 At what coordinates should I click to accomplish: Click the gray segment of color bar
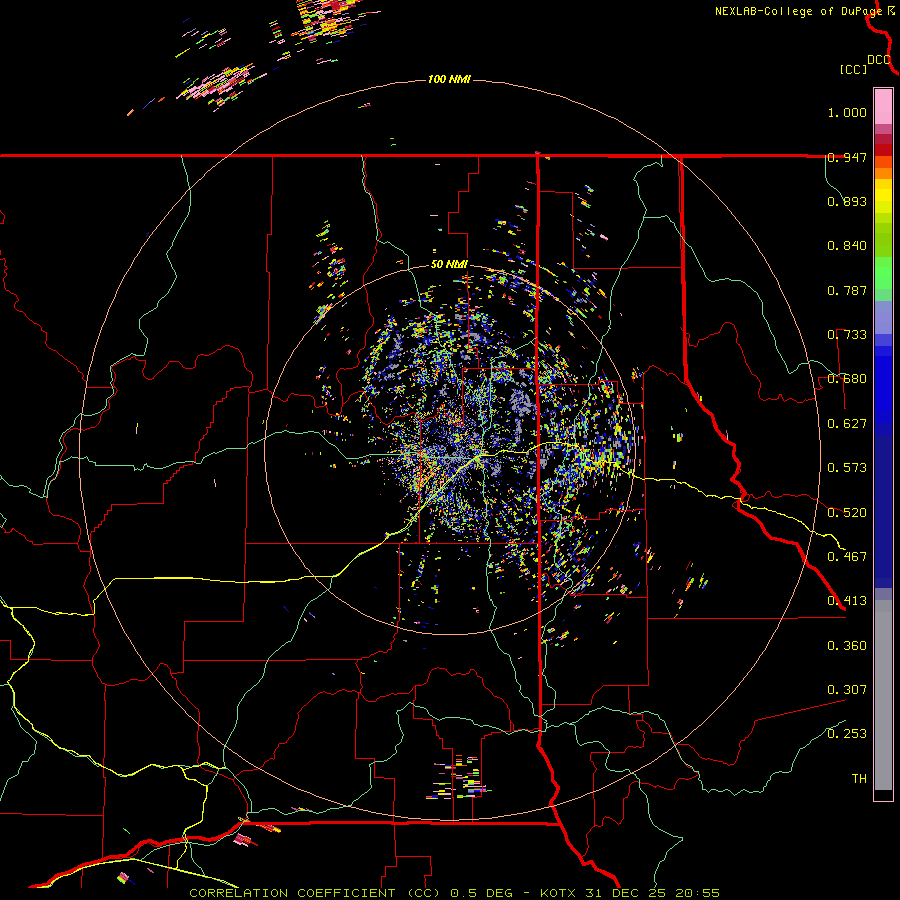(x=883, y=695)
